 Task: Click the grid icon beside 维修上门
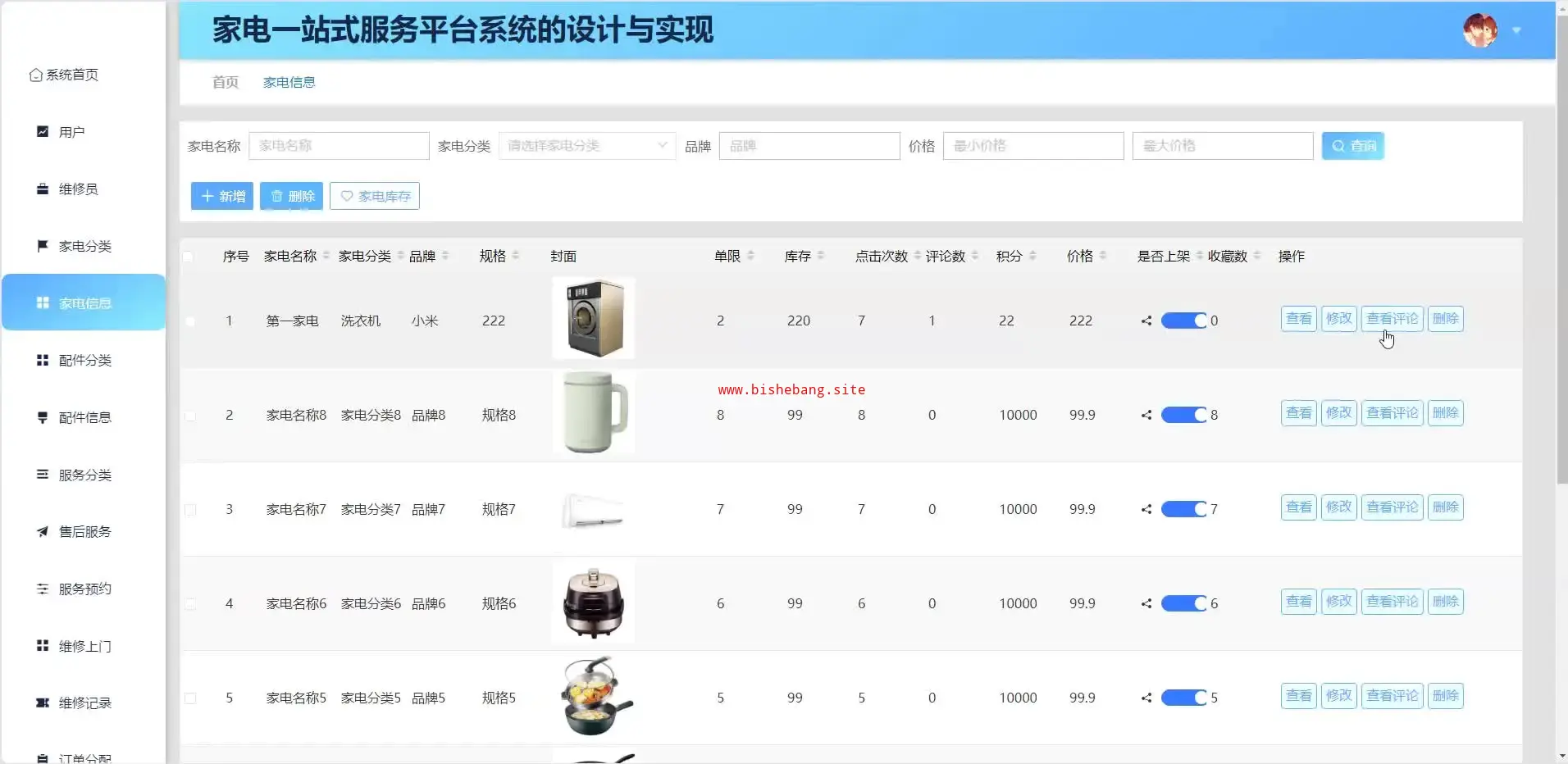[43, 645]
